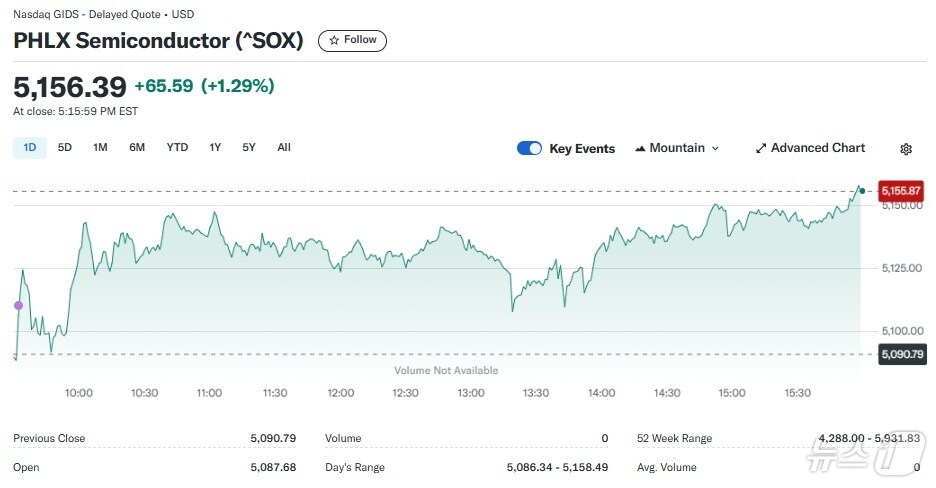Switch to the 5D range tab
The image size is (936, 488).
[x=65, y=147]
